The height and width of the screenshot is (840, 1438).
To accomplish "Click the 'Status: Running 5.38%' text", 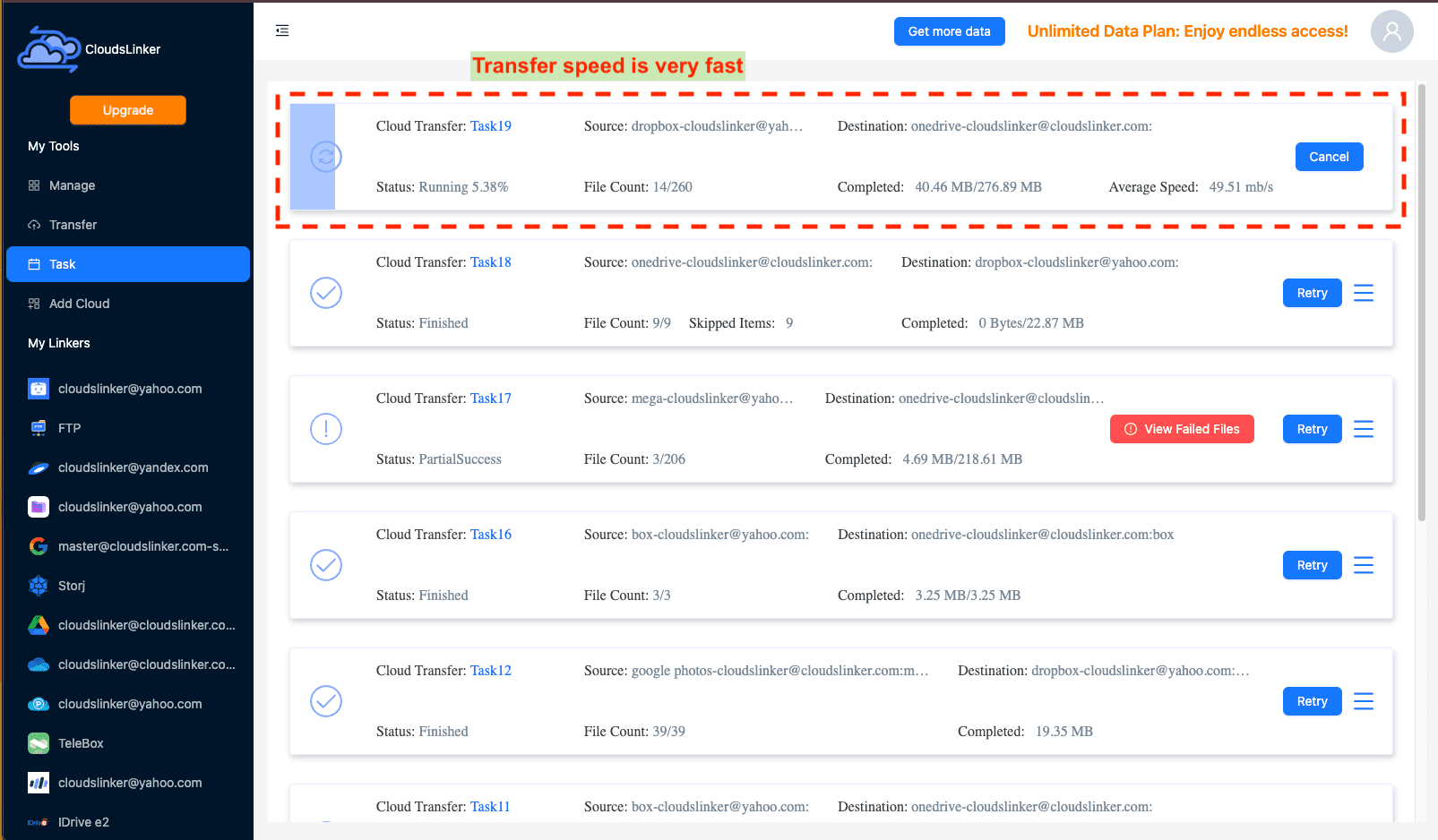I will coord(442,187).
